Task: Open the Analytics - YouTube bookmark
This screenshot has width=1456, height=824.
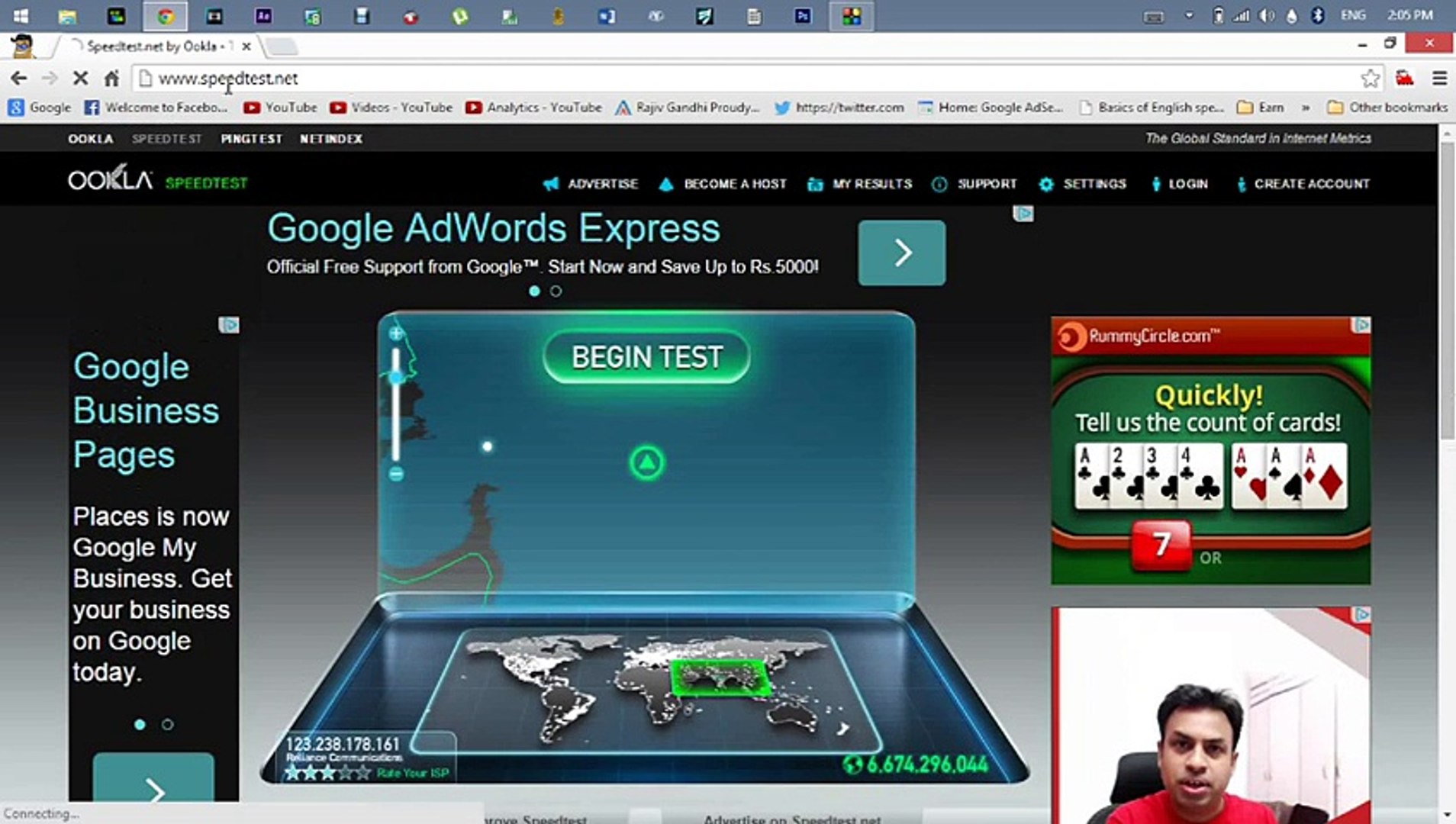Action: (533, 108)
